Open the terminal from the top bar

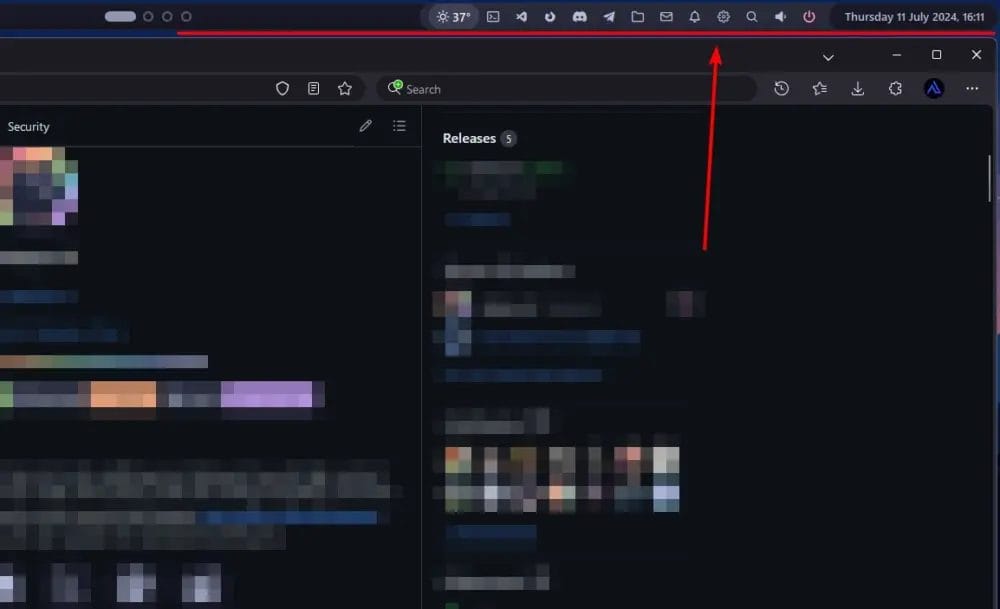coord(493,17)
